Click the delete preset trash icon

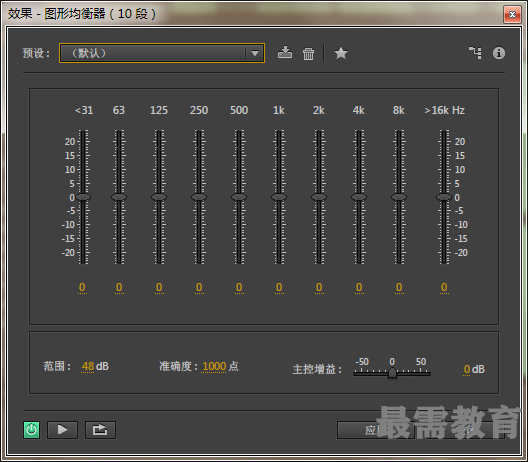tap(308, 54)
